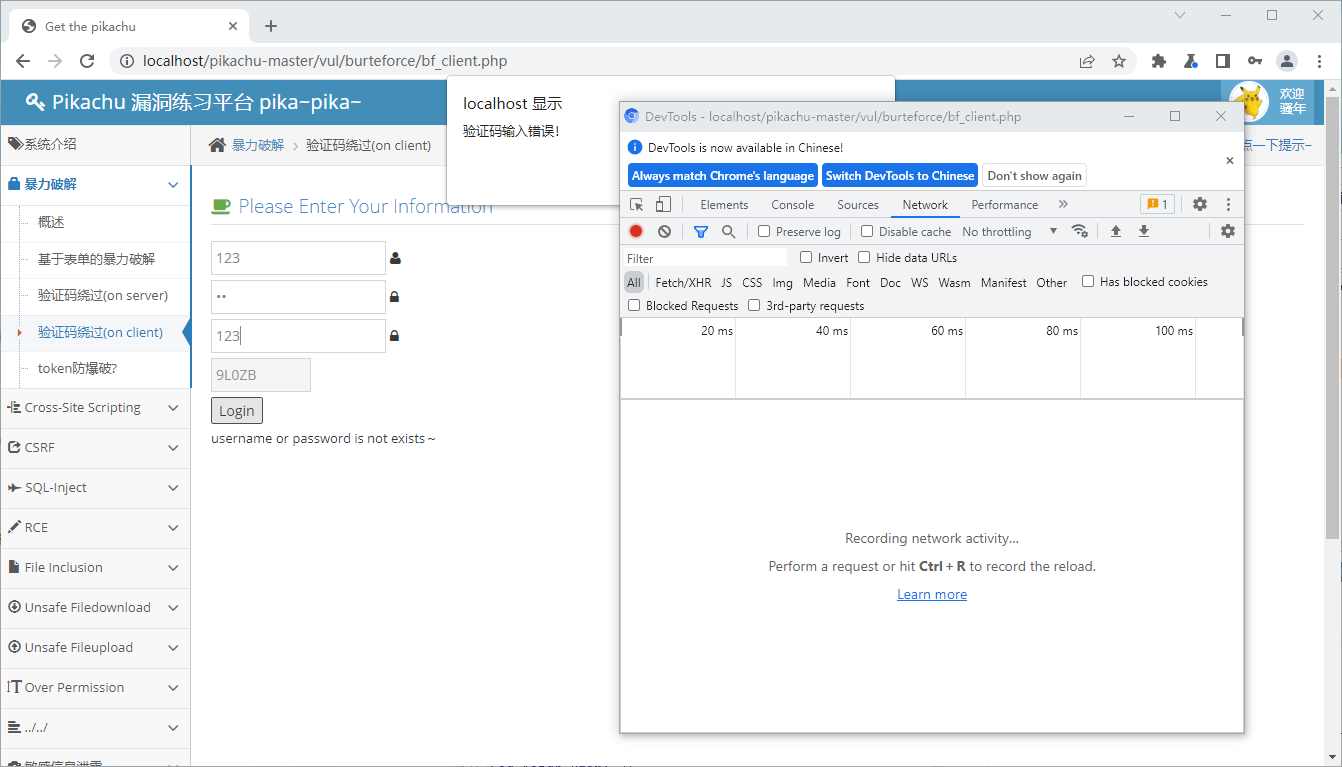Clear the network log
Screen dimensions: 1342x767
(664, 231)
